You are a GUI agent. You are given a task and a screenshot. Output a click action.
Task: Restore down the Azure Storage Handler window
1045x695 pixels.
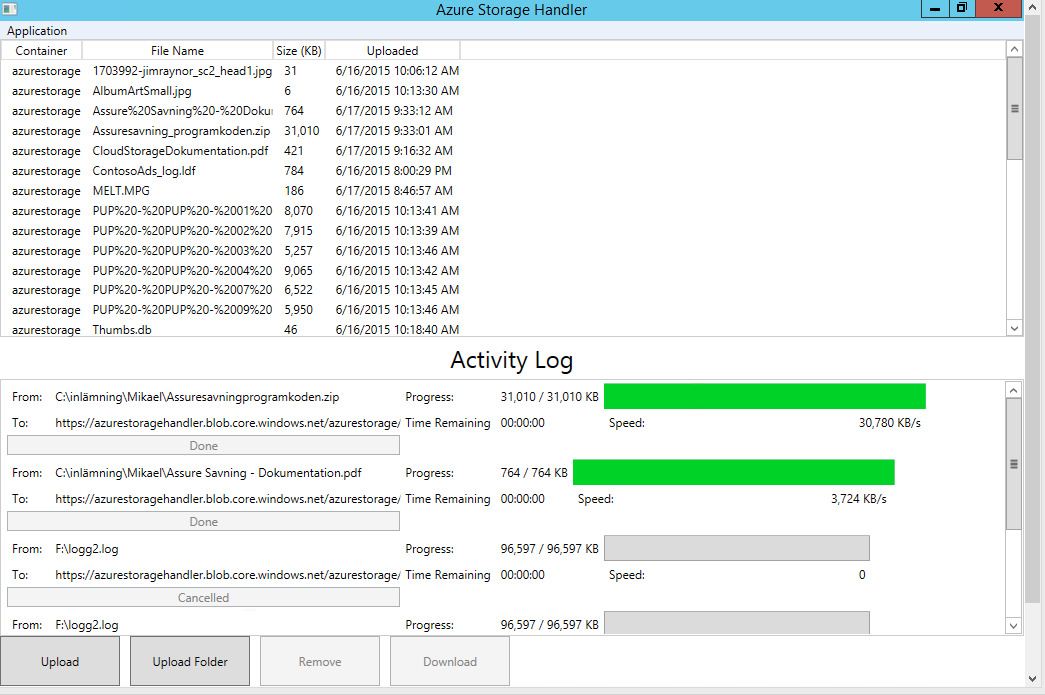pyautogui.click(x=962, y=8)
